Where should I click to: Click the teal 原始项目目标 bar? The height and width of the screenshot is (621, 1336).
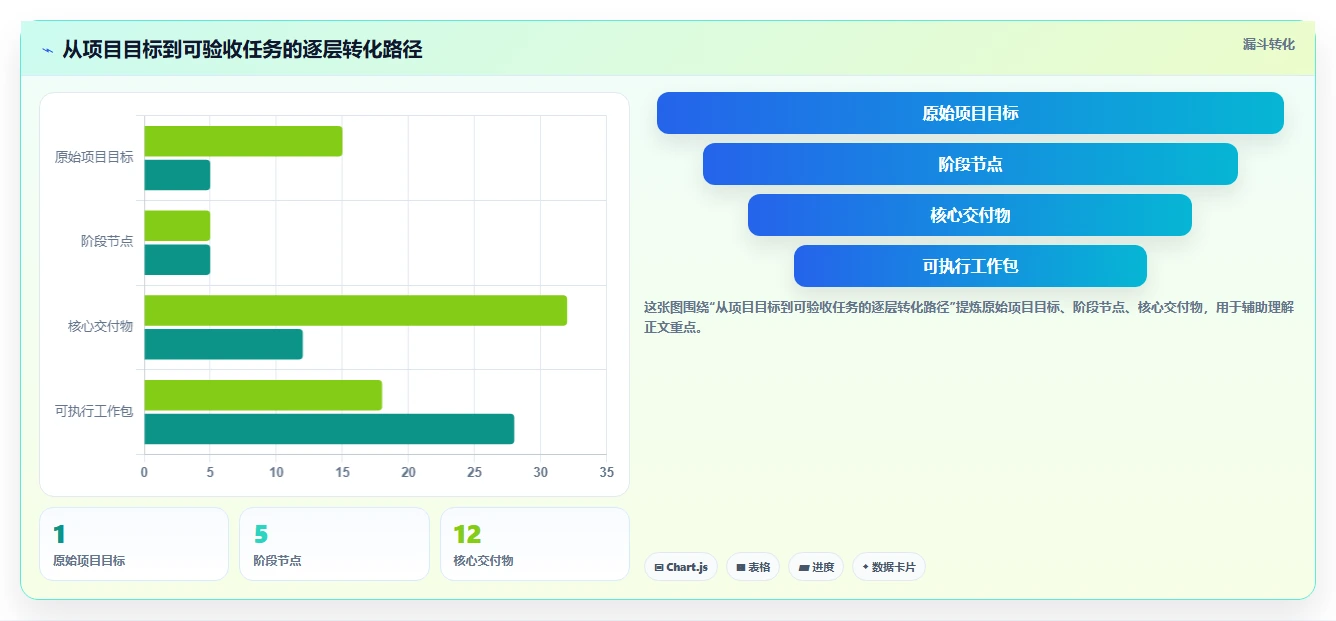[x=177, y=175]
